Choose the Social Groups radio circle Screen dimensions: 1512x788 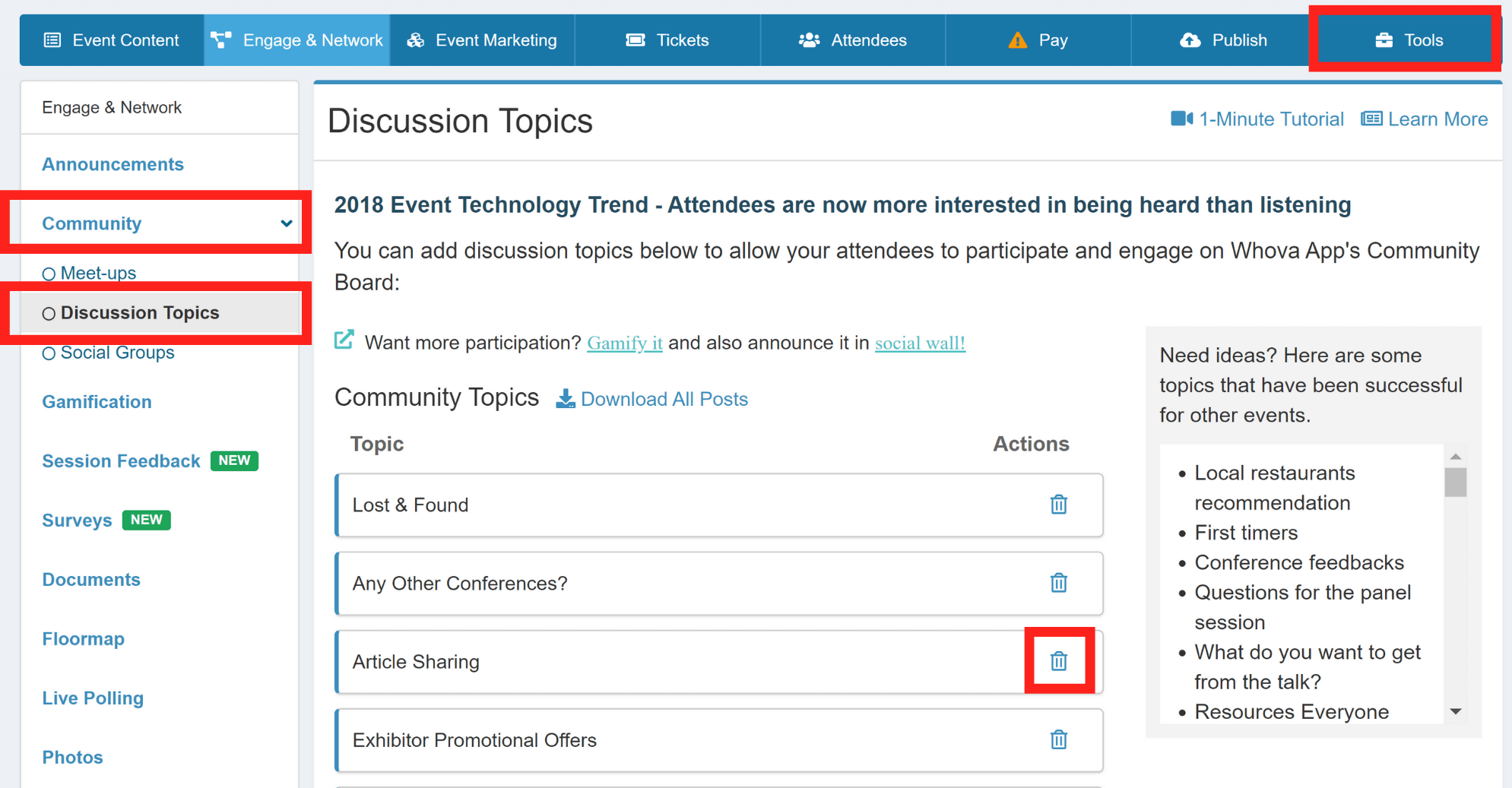(x=49, y=353)
